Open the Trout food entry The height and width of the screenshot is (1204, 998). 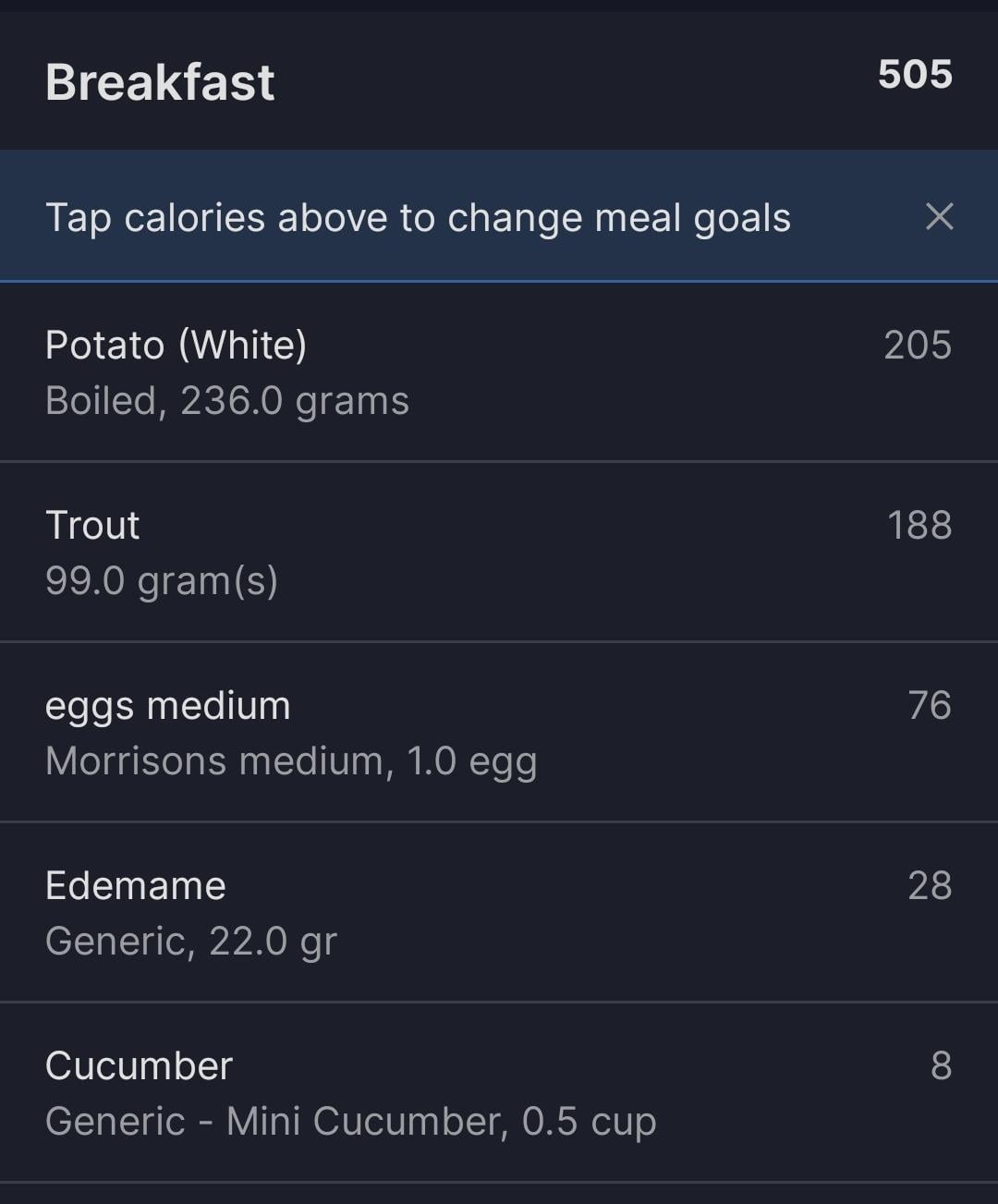pyautogui.click(x=92, y=525)
